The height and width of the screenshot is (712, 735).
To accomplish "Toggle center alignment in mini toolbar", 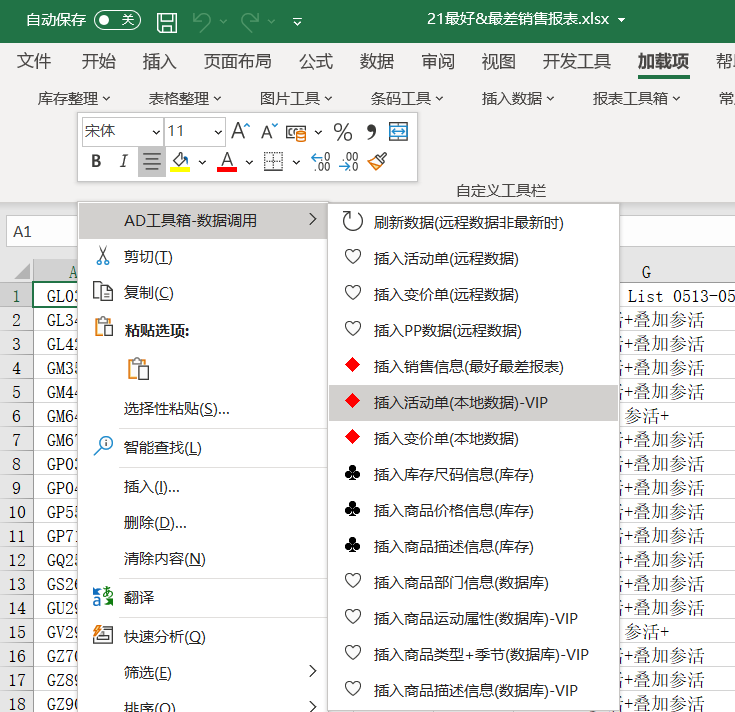I will pos(151,162).
